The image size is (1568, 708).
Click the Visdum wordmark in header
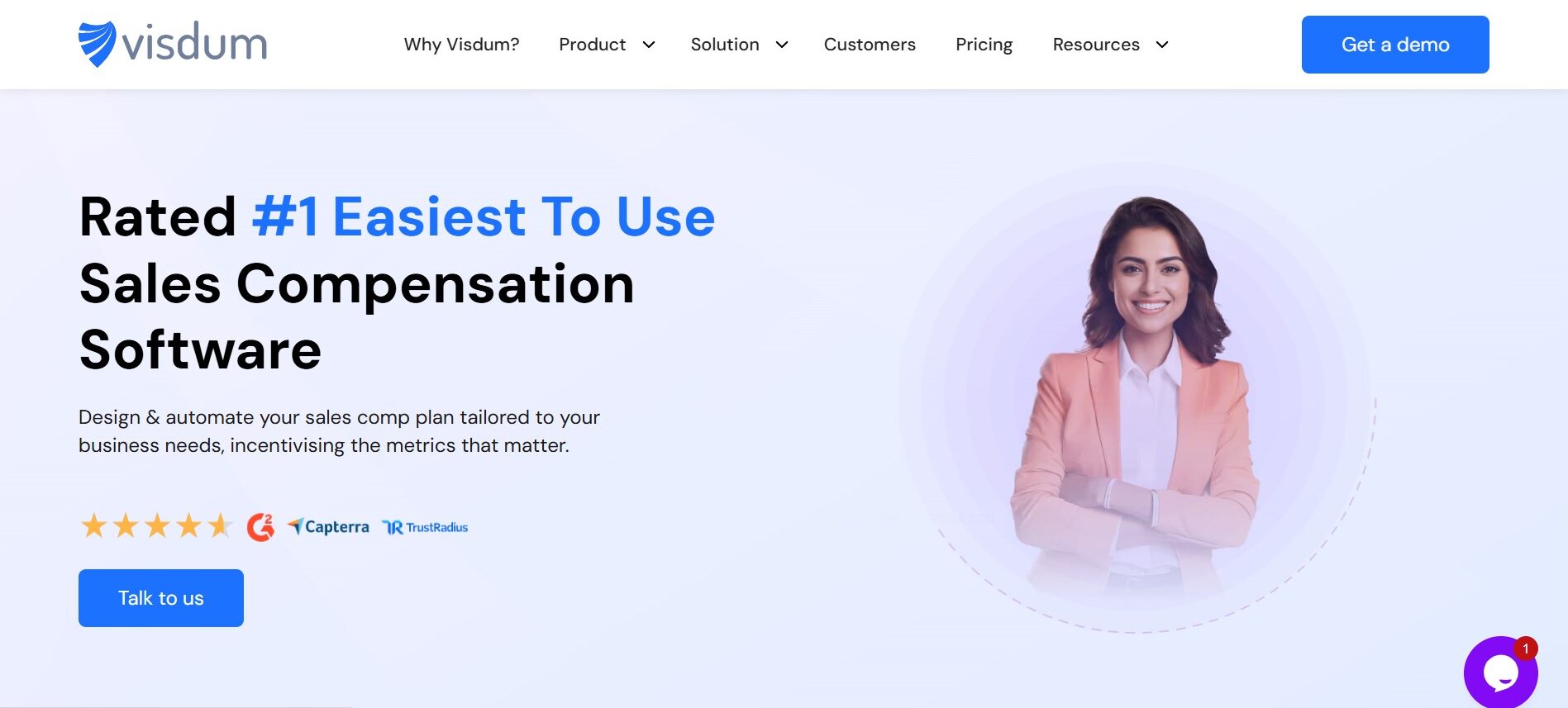[194, 43]
